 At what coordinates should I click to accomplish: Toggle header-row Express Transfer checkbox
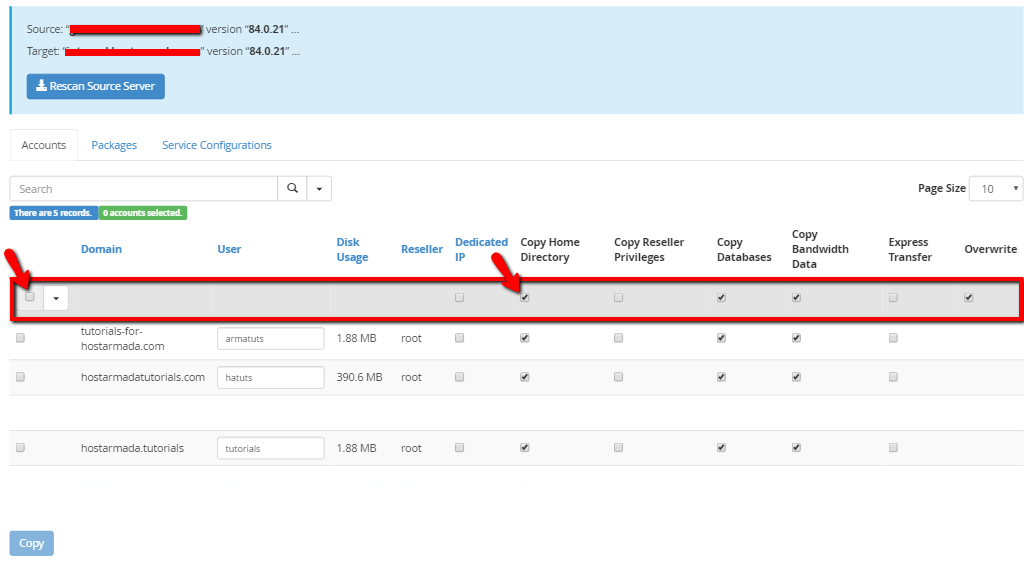coord(893,298)
